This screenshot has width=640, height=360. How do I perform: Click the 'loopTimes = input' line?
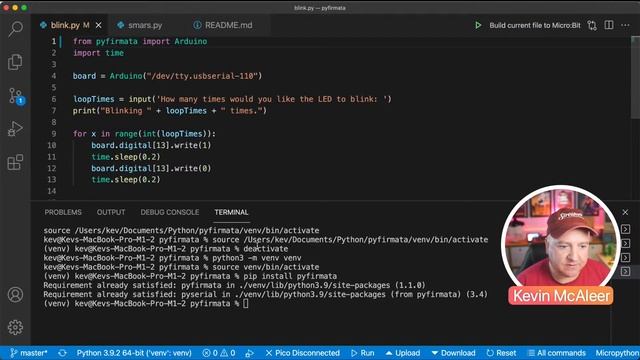[x=232, y=99]
